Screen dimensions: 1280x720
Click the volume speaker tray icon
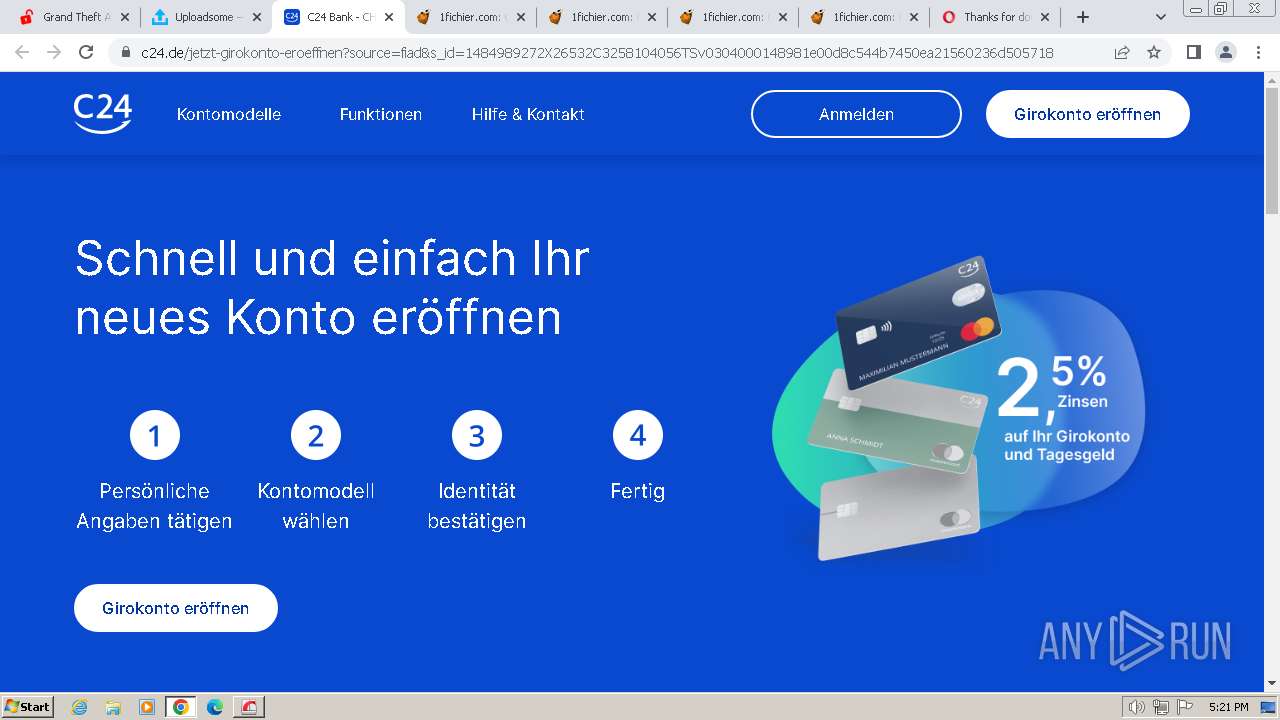click(1137, 707)
